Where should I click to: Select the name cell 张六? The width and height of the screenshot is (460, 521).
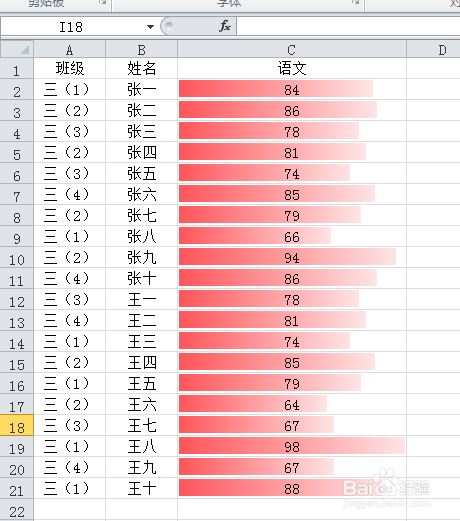(142, 195)
